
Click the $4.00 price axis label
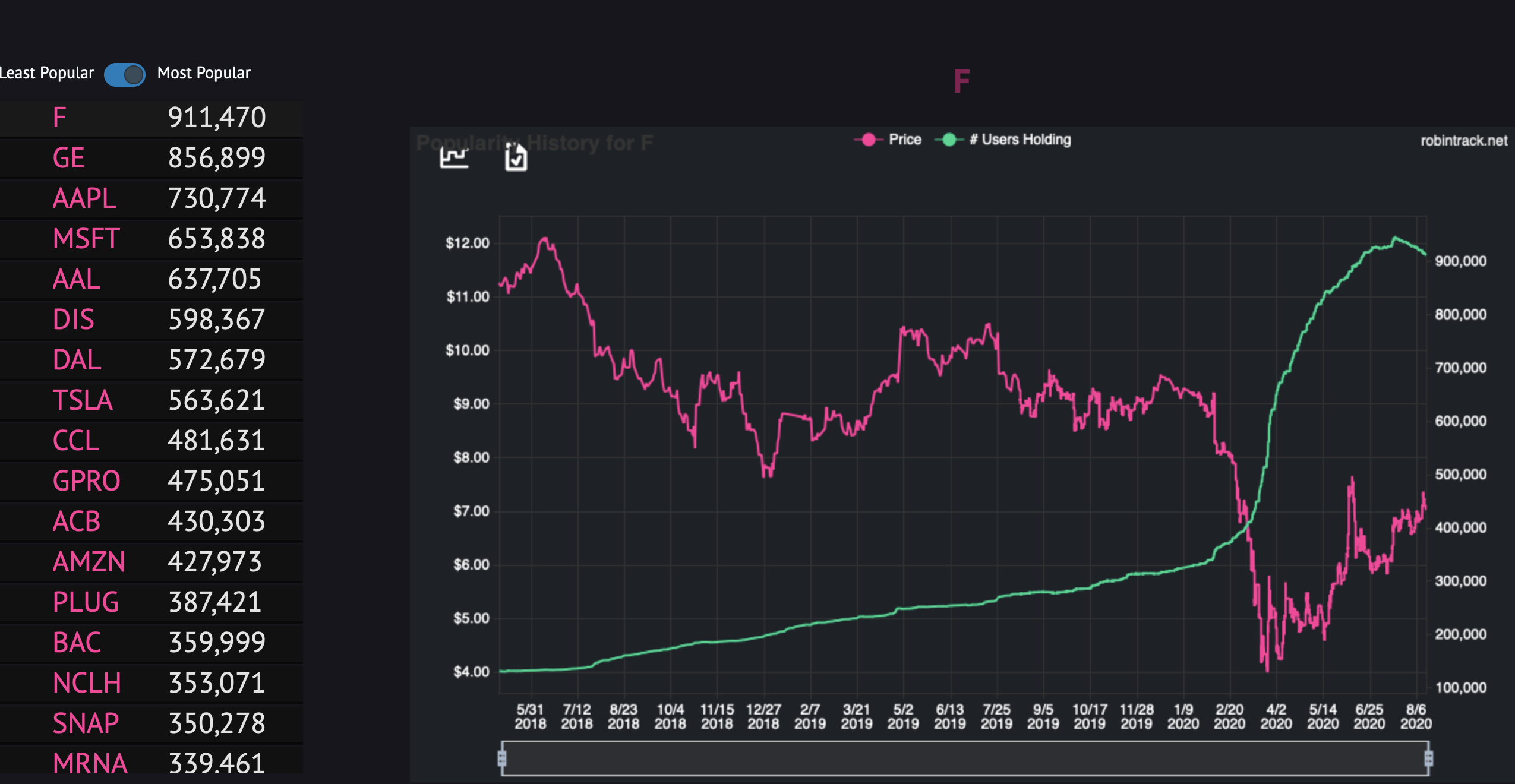[x=471, y=672]
